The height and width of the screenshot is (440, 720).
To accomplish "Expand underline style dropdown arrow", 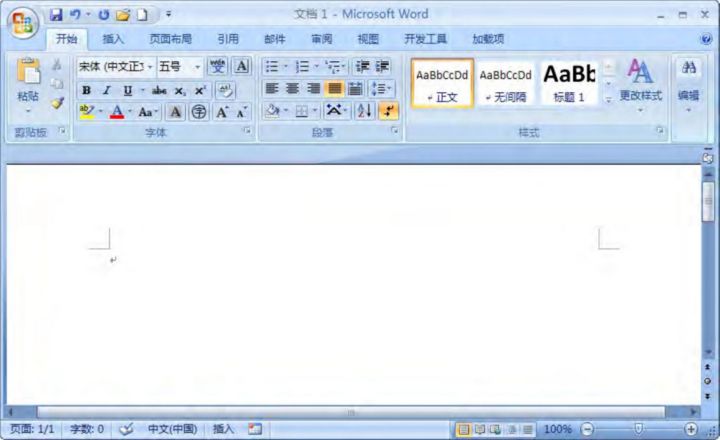I will [x=142, y=90].
